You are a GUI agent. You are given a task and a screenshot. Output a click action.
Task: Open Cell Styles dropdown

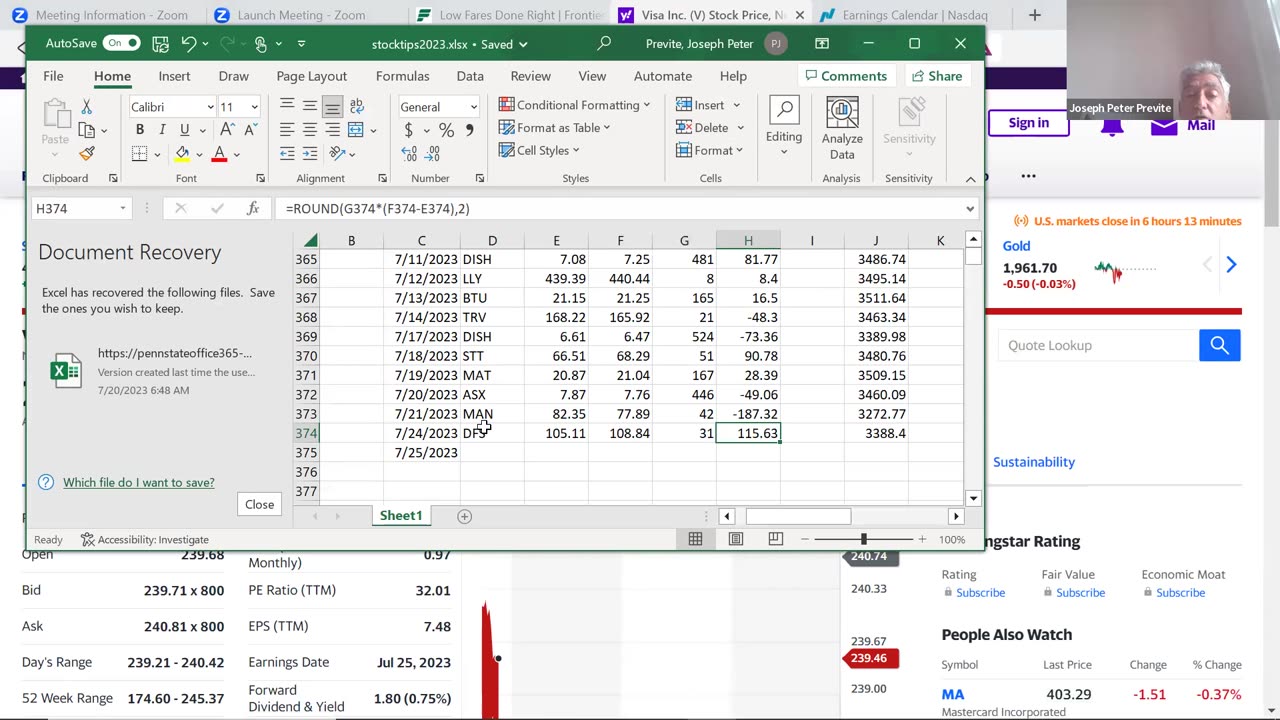pos(538,151)
